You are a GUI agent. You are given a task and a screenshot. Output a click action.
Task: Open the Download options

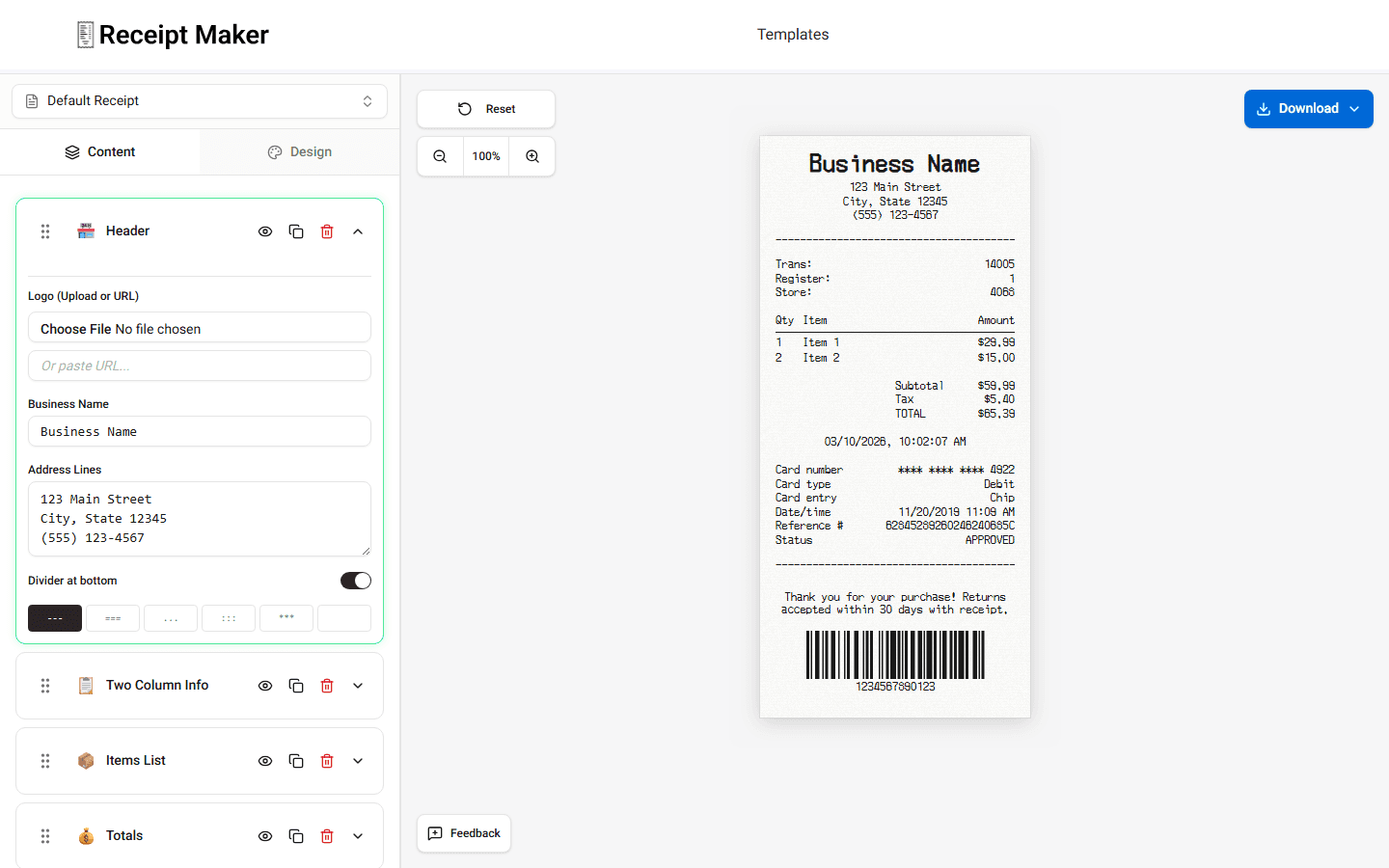tap(1308, 109)
